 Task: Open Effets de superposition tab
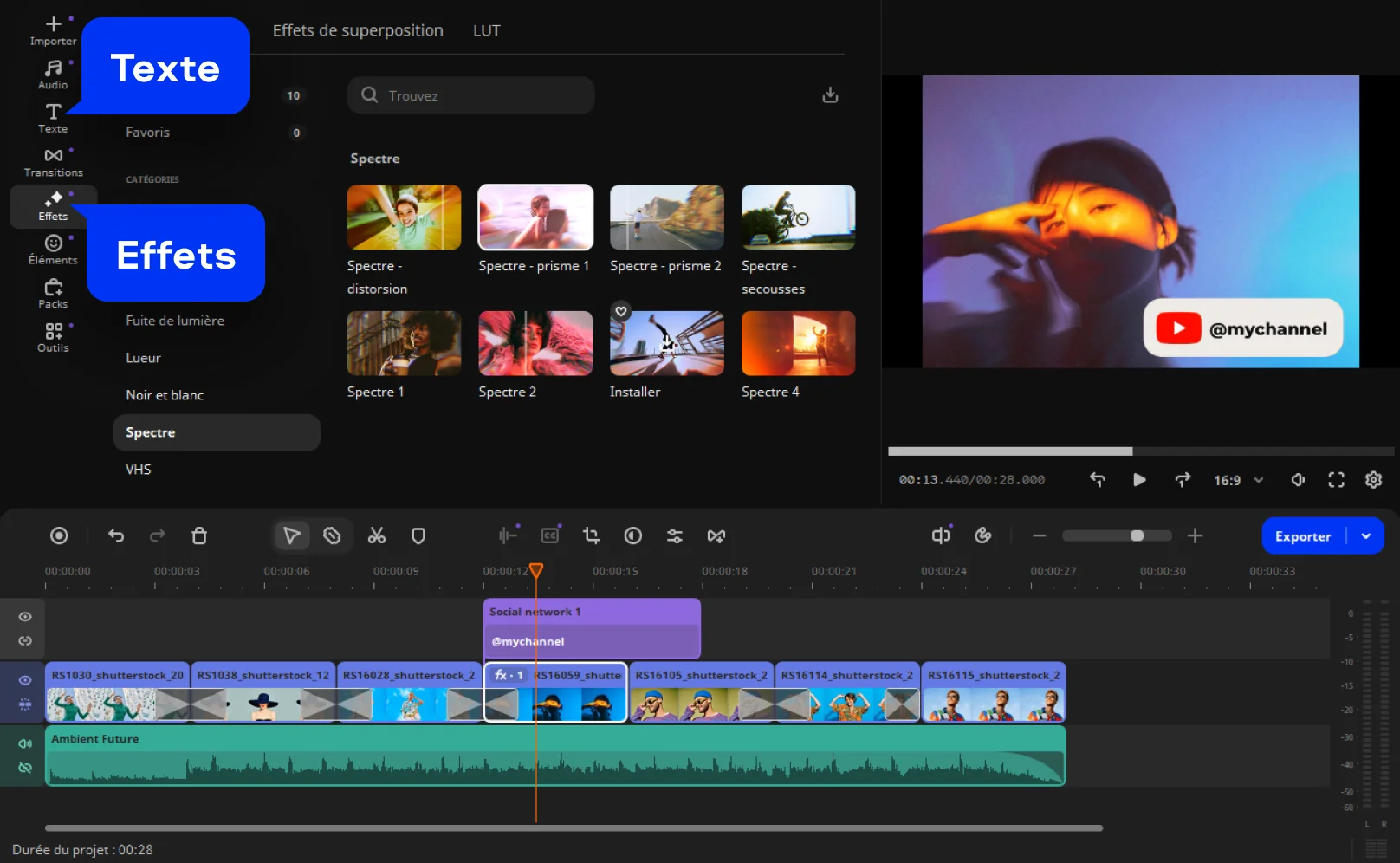358,30
